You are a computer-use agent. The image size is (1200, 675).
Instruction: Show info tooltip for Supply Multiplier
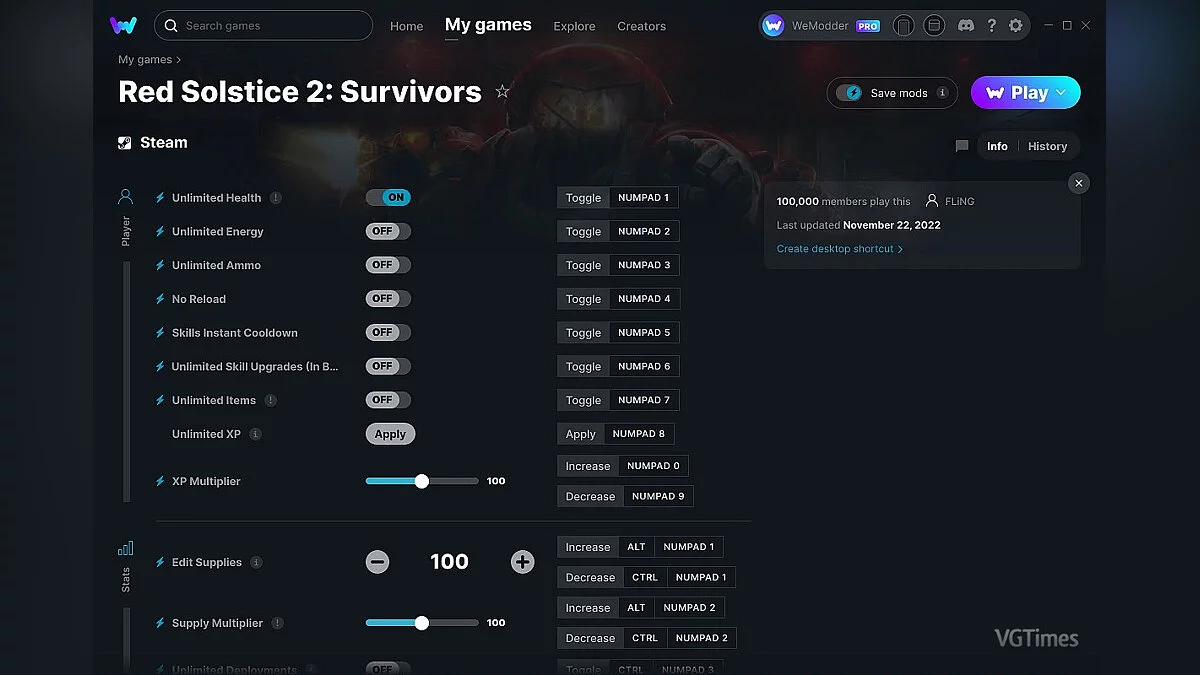coord(278,623)
